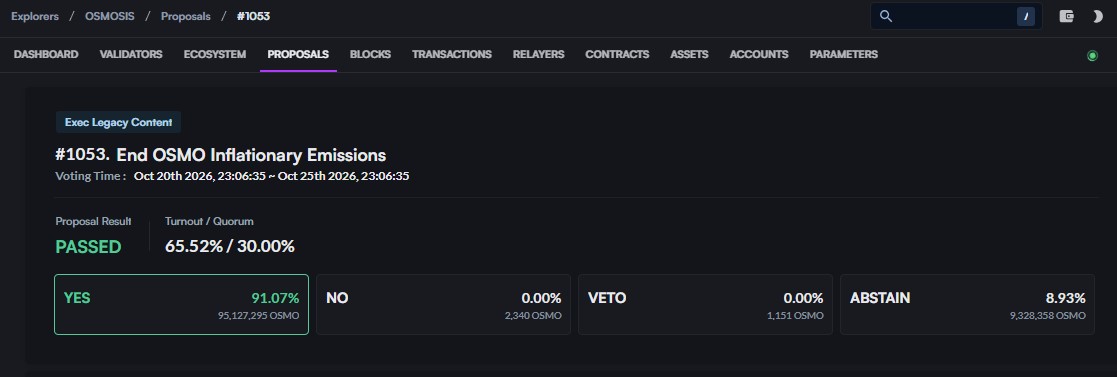Screen dimensions: 1117x377
Task: Click the wallet icon in header
Action: pyautogui.click(x=1066, y=16)
